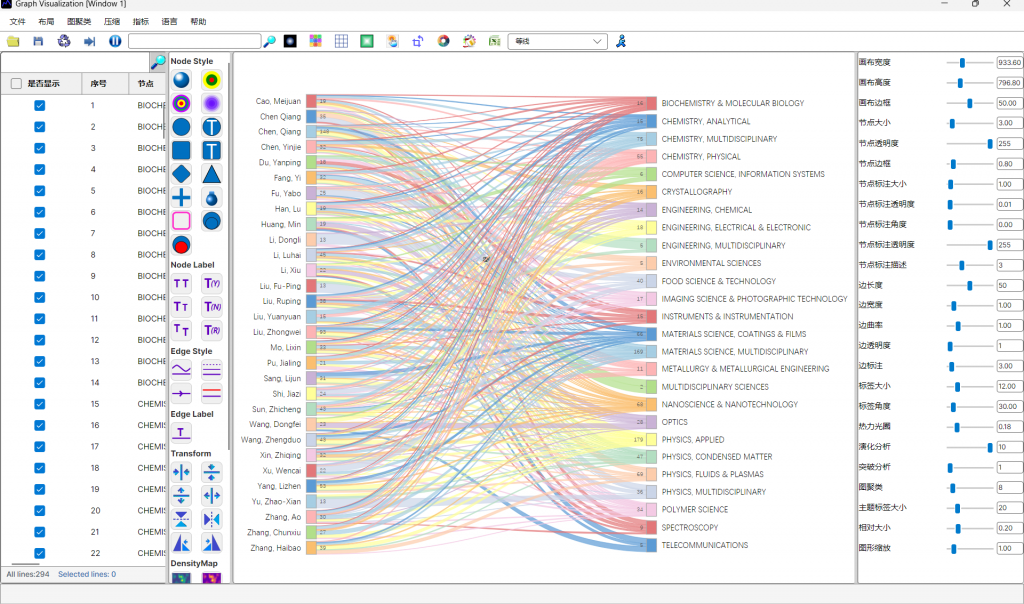Open the 等线 dropdown in toolbar
Image resolution: width=1024 pixels, height=604 pixels.
point(557,41)
